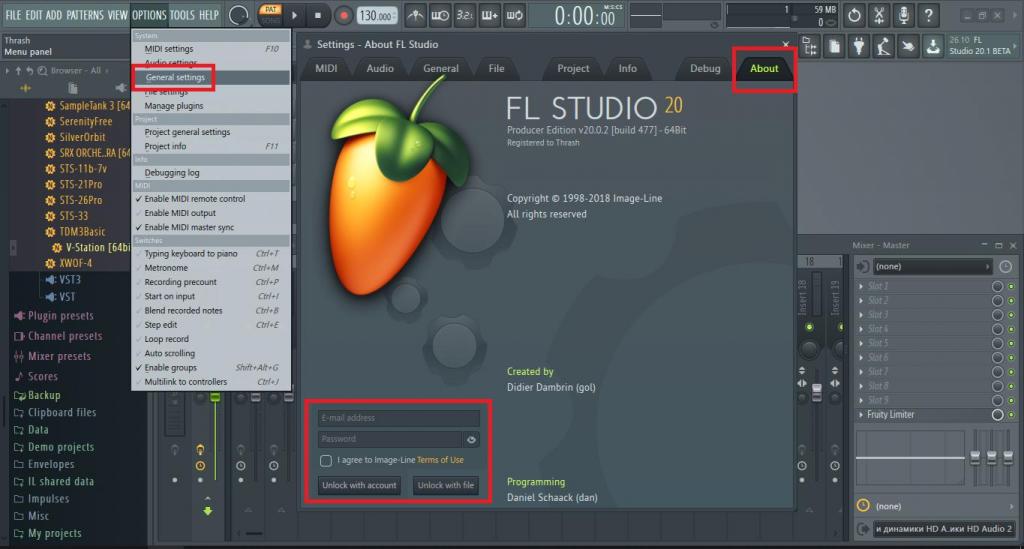Open the Terms of Use link
The height and width of the screenshot is (549, 1024).
(440, 460)
